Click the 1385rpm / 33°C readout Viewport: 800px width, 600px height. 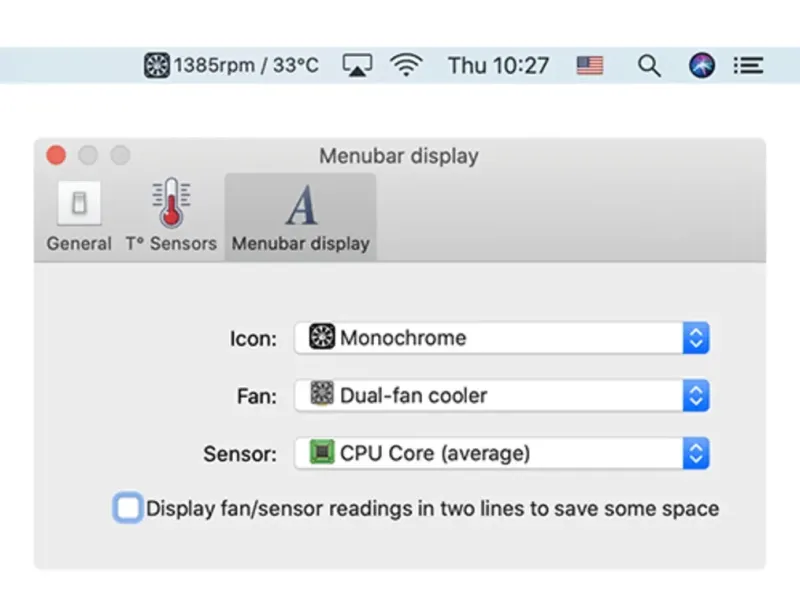coord(246,66)
